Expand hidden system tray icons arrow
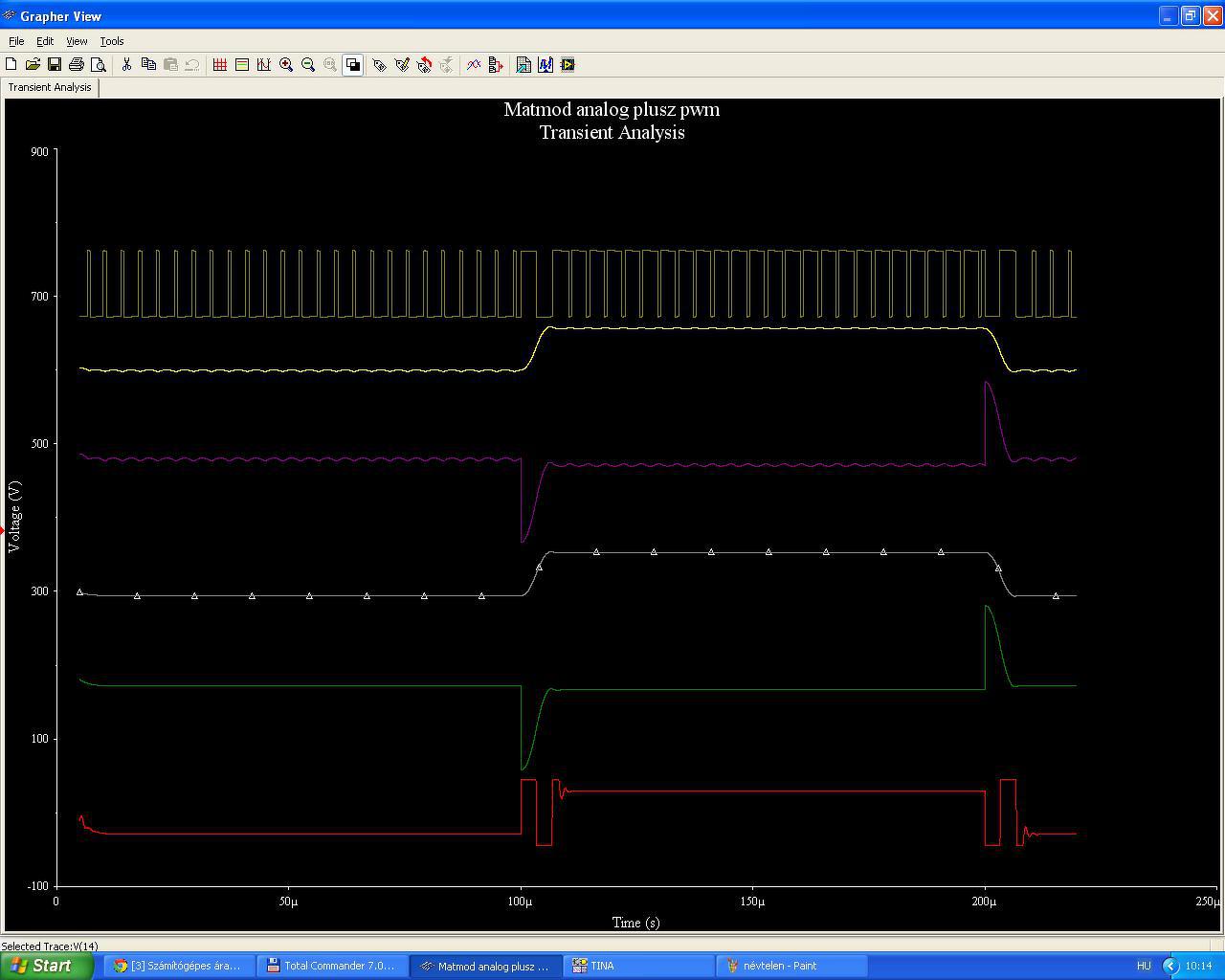The height and width of the screenshot is (980, 1225). (1169, 966)
